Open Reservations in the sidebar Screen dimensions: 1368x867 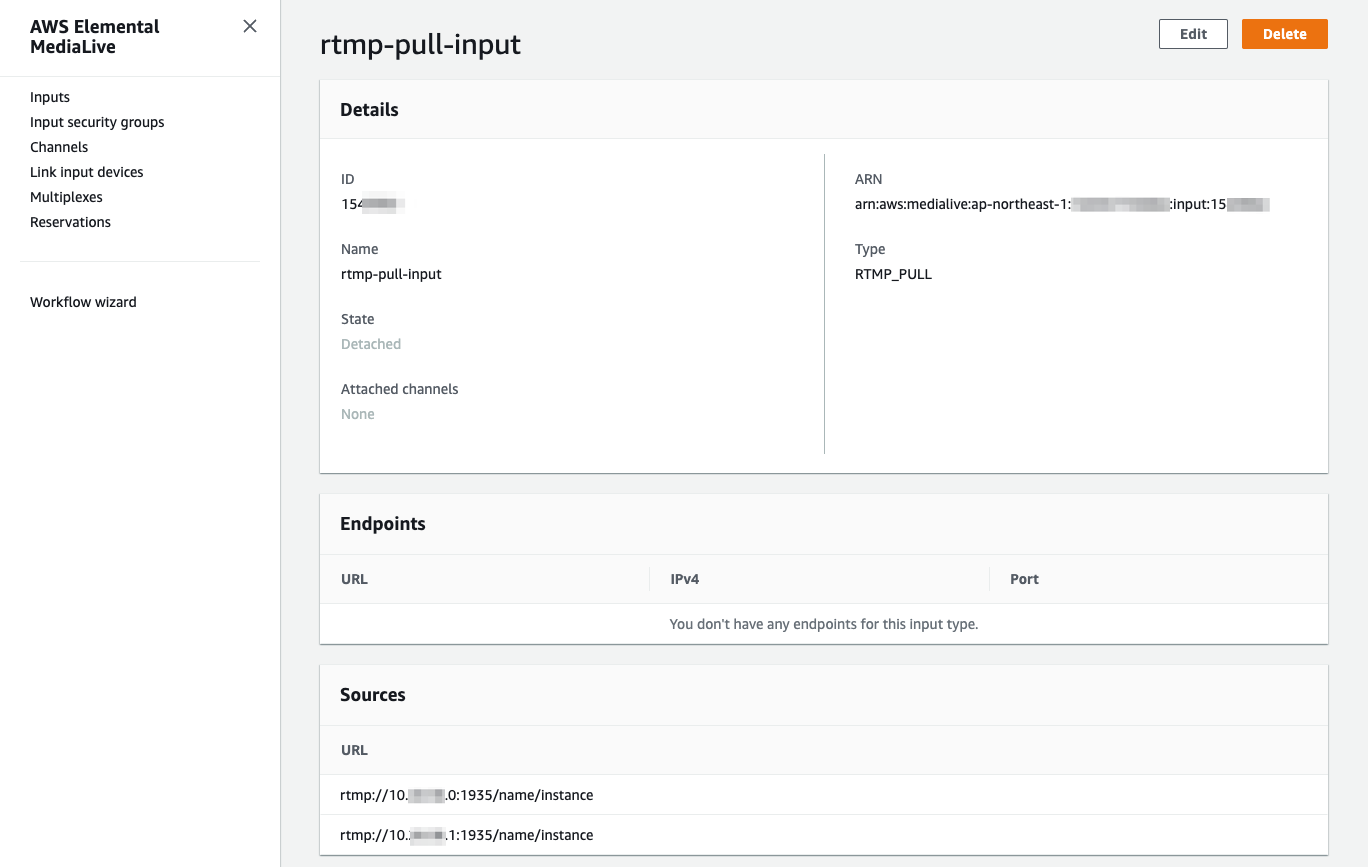pyautogui.click(x=70, y=222)
